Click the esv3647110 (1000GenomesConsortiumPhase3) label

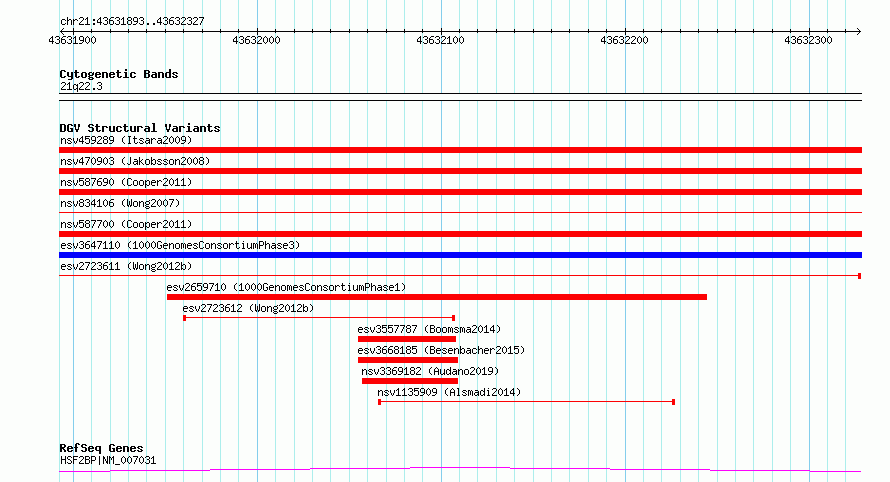pyautogui.click(x=180, y=245)
